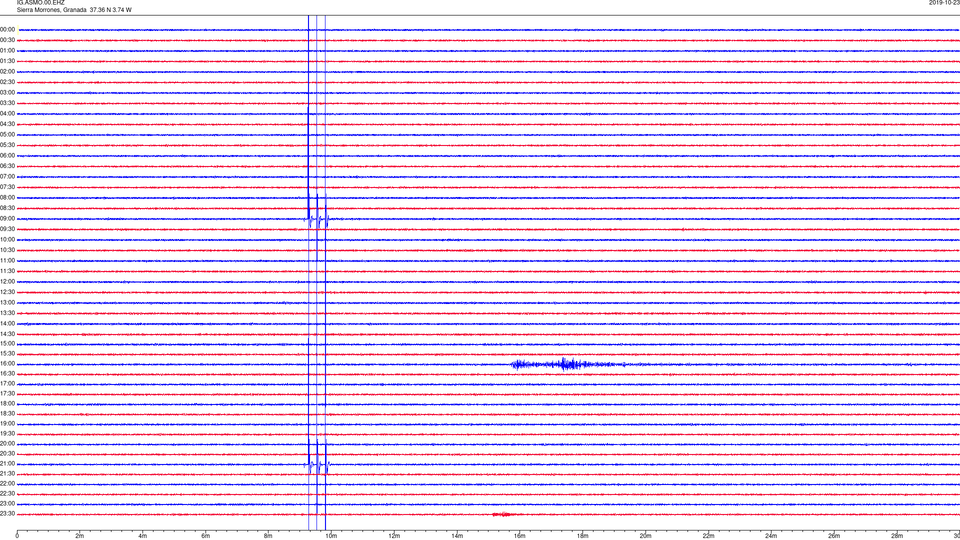The width and height of the screenshot is (960, 540).
Task: Click the 19:30 row time label
Action: pyautogui.click(x=7, y=433)
